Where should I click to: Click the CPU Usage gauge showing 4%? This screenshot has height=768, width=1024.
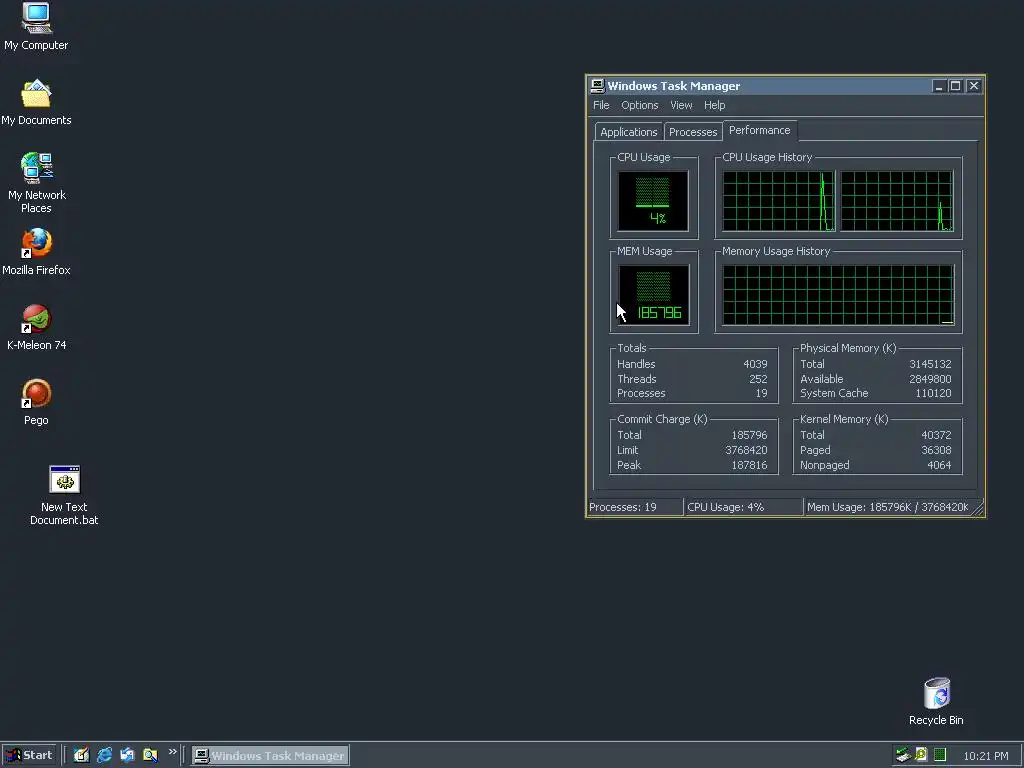point(653,200)
